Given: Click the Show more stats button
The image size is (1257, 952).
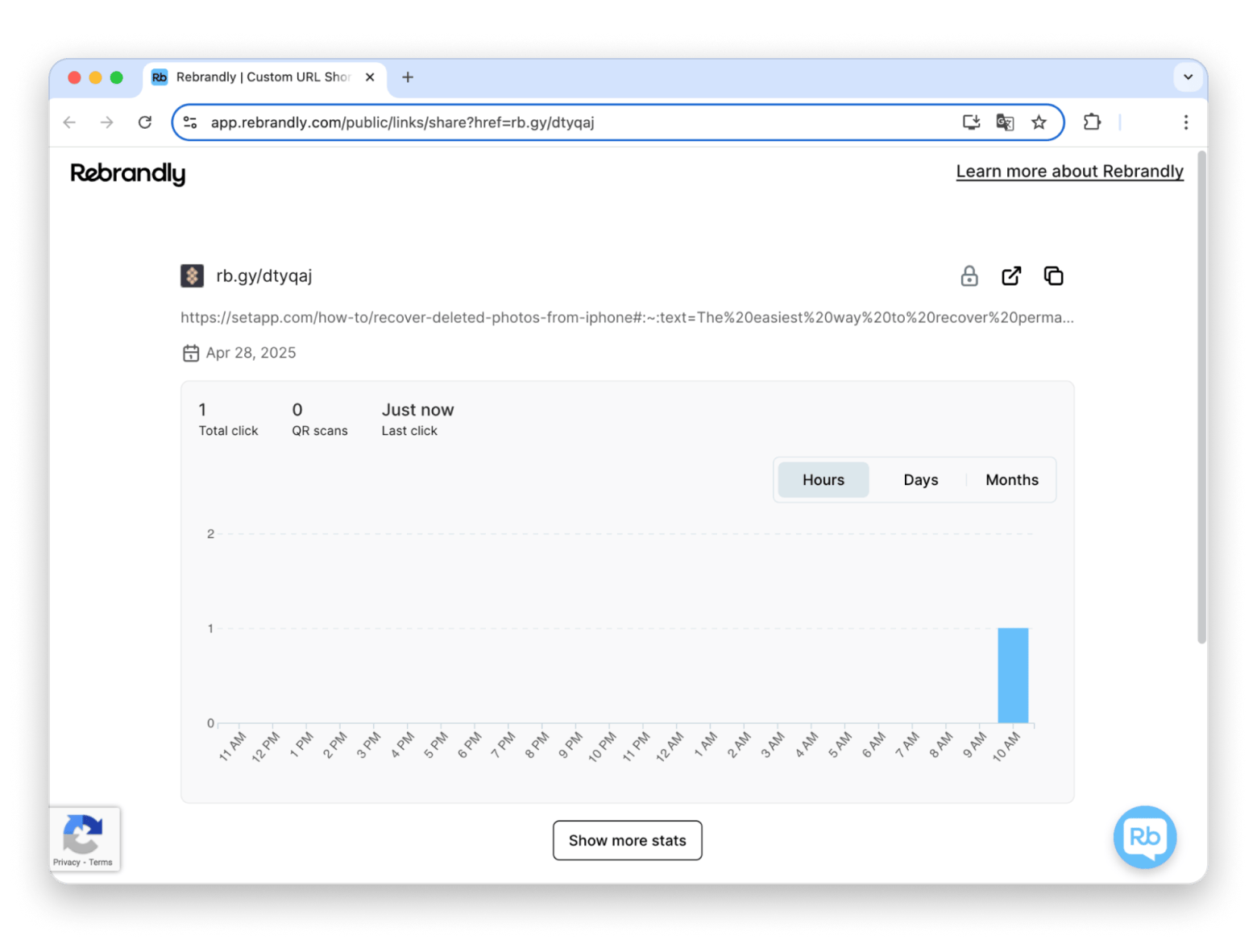Looking at the screenshot, I should coord(627,840).
